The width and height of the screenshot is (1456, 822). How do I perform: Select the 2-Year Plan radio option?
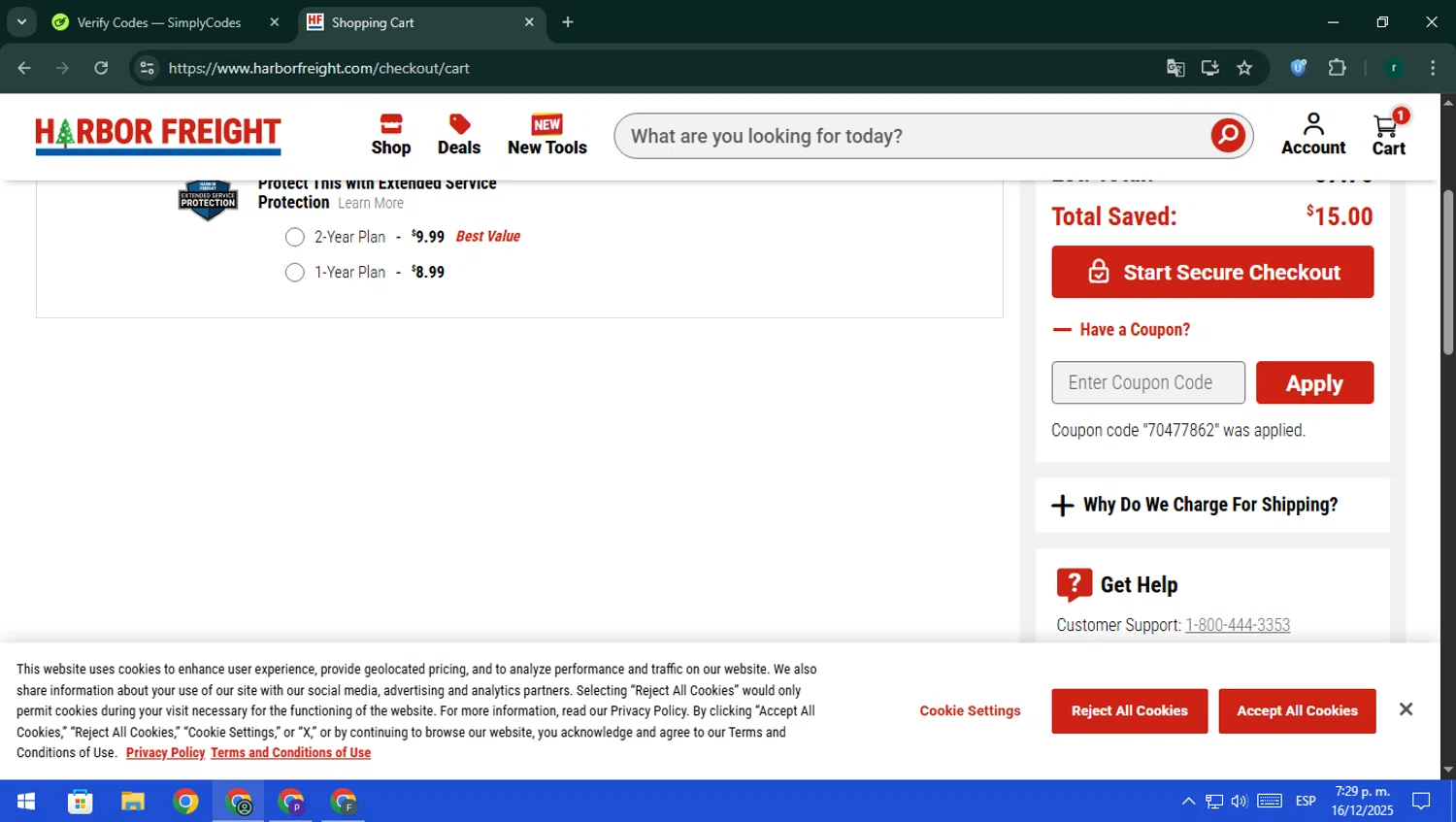click(x=295, y=237)
